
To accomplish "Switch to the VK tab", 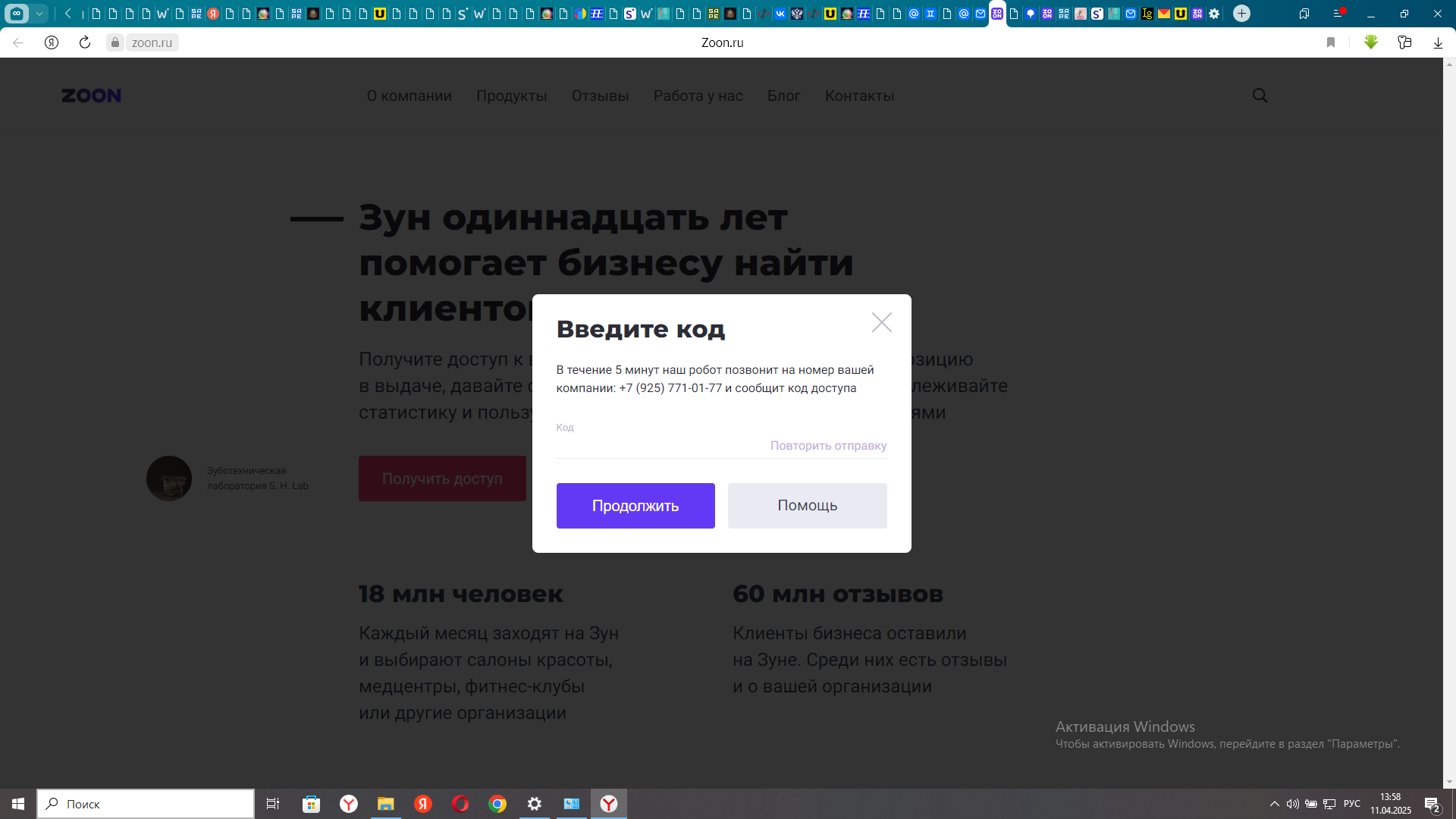I will coord(780,14).
